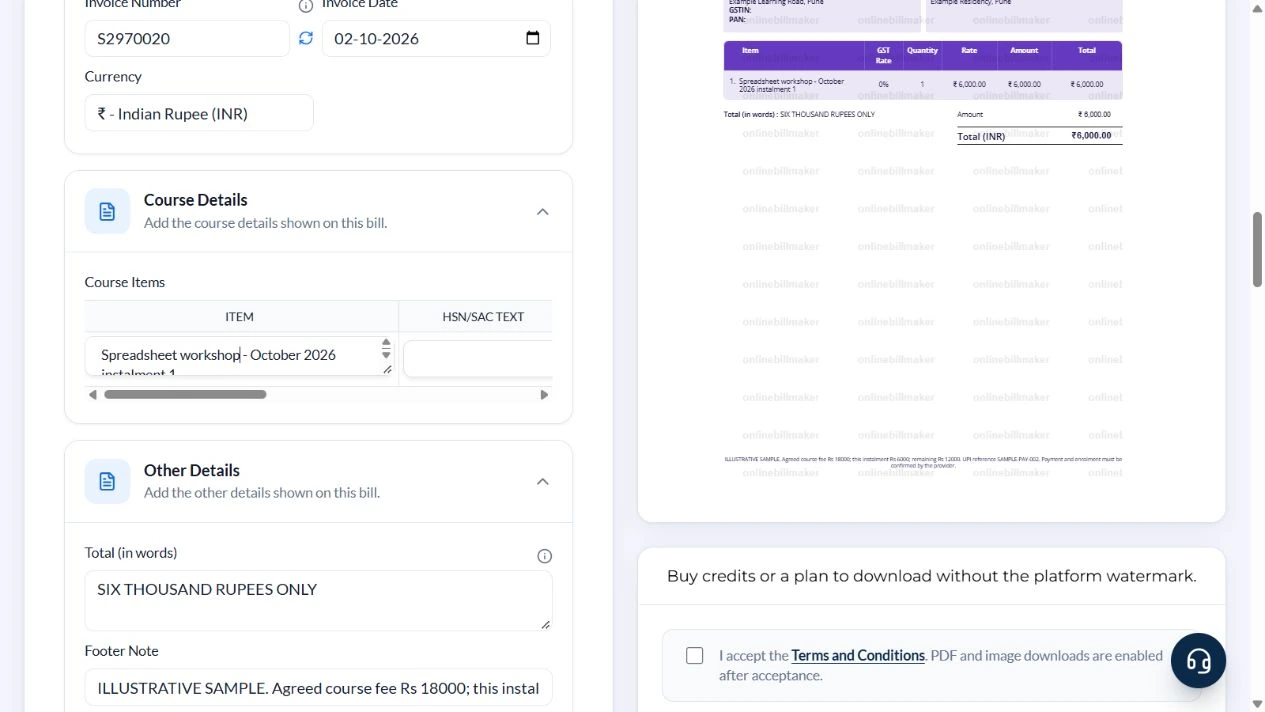Open the Currency dropdown showing Indian Rupee
Viewport: 1265px width, 712px height.
(x=199, y=113)
